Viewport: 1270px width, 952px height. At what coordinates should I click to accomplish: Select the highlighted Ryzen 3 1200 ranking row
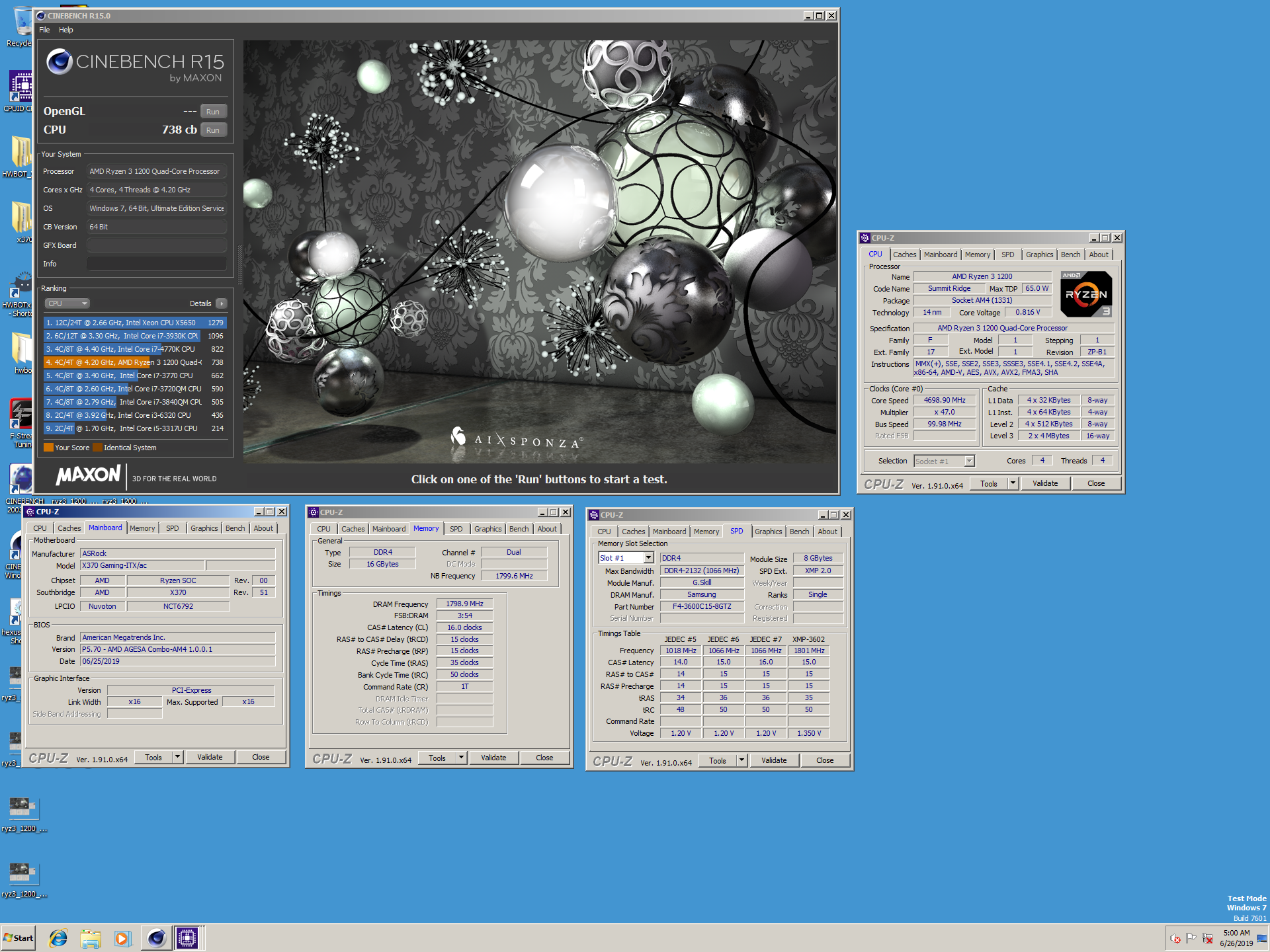click(135, 362)
